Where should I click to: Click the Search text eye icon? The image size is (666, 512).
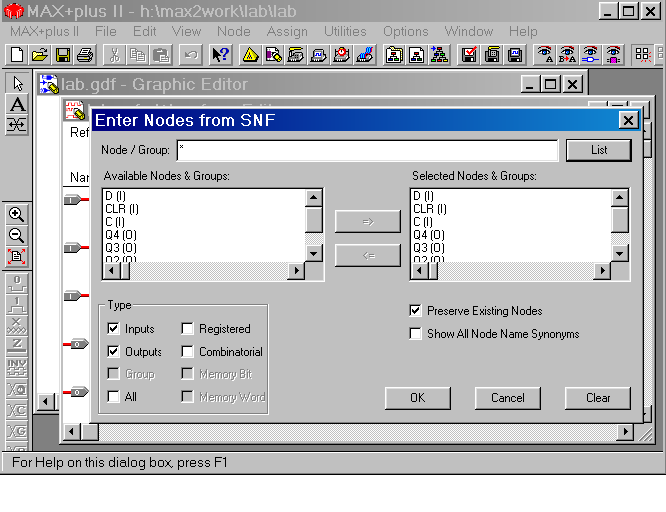[545, 55]
